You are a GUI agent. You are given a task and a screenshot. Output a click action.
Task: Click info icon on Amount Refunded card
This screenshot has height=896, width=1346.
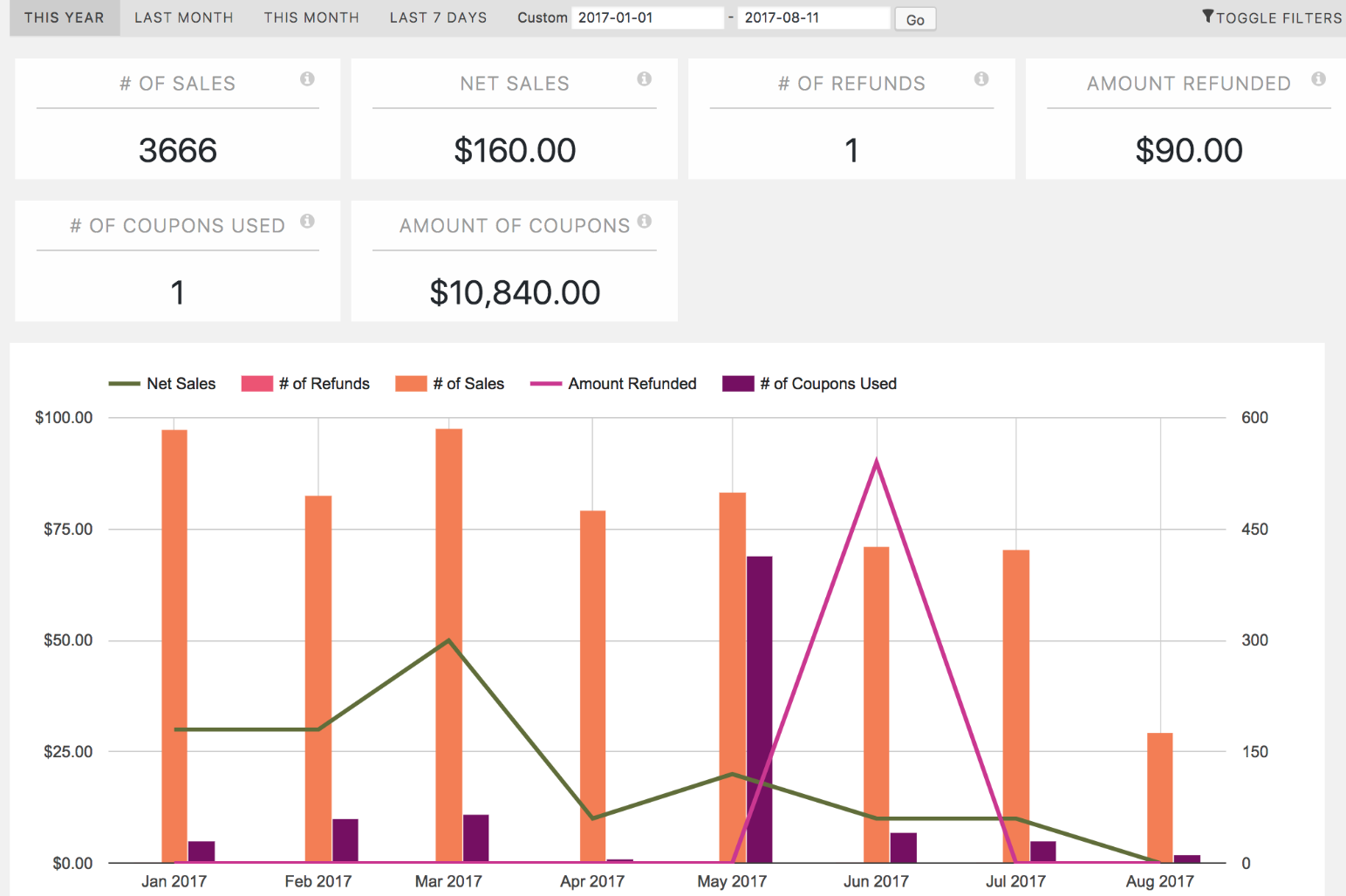pos(1318,79)
